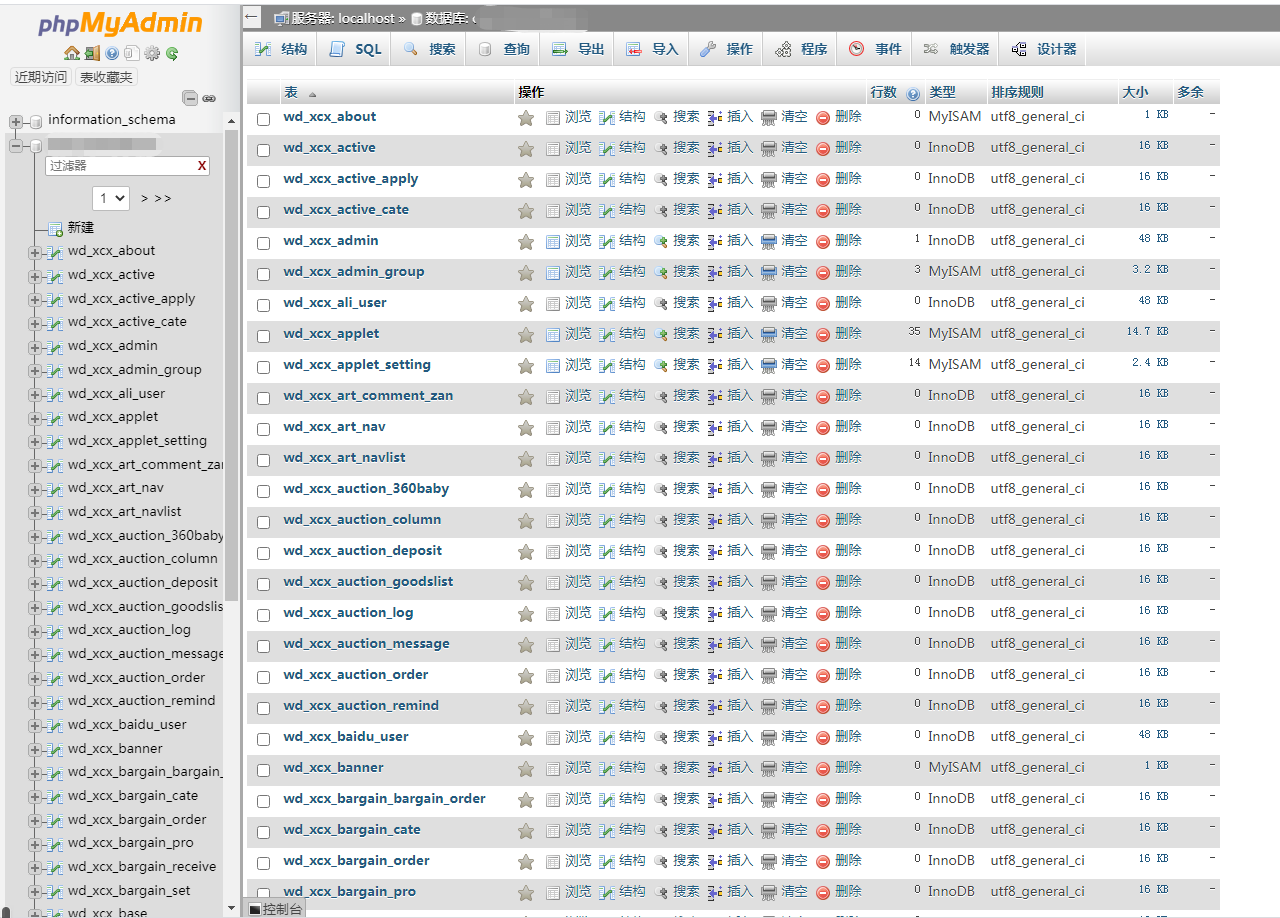Collapse all tree nodes in navigation panel

(x=190, y=98)
